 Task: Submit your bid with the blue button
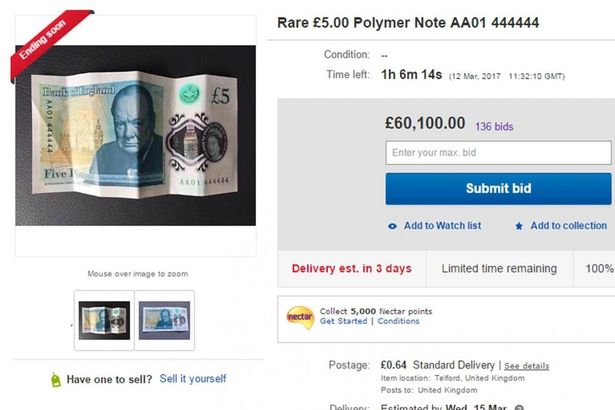[498, 189]
